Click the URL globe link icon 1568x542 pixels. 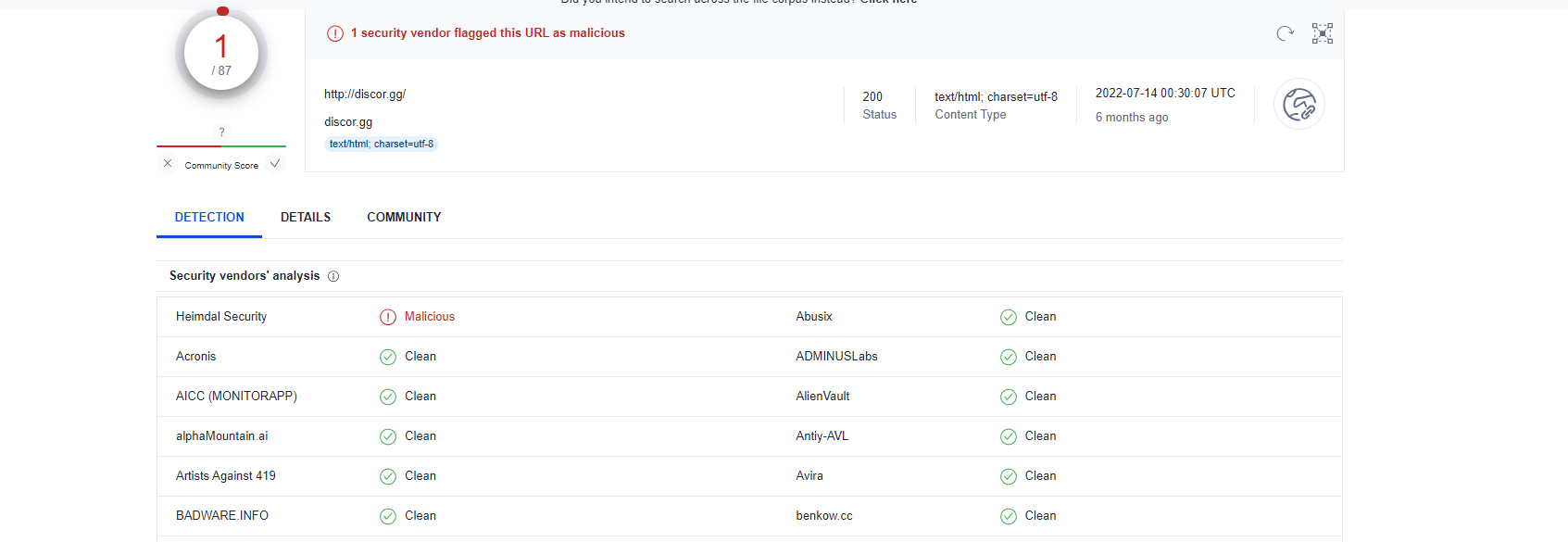tap(1299, 105)
